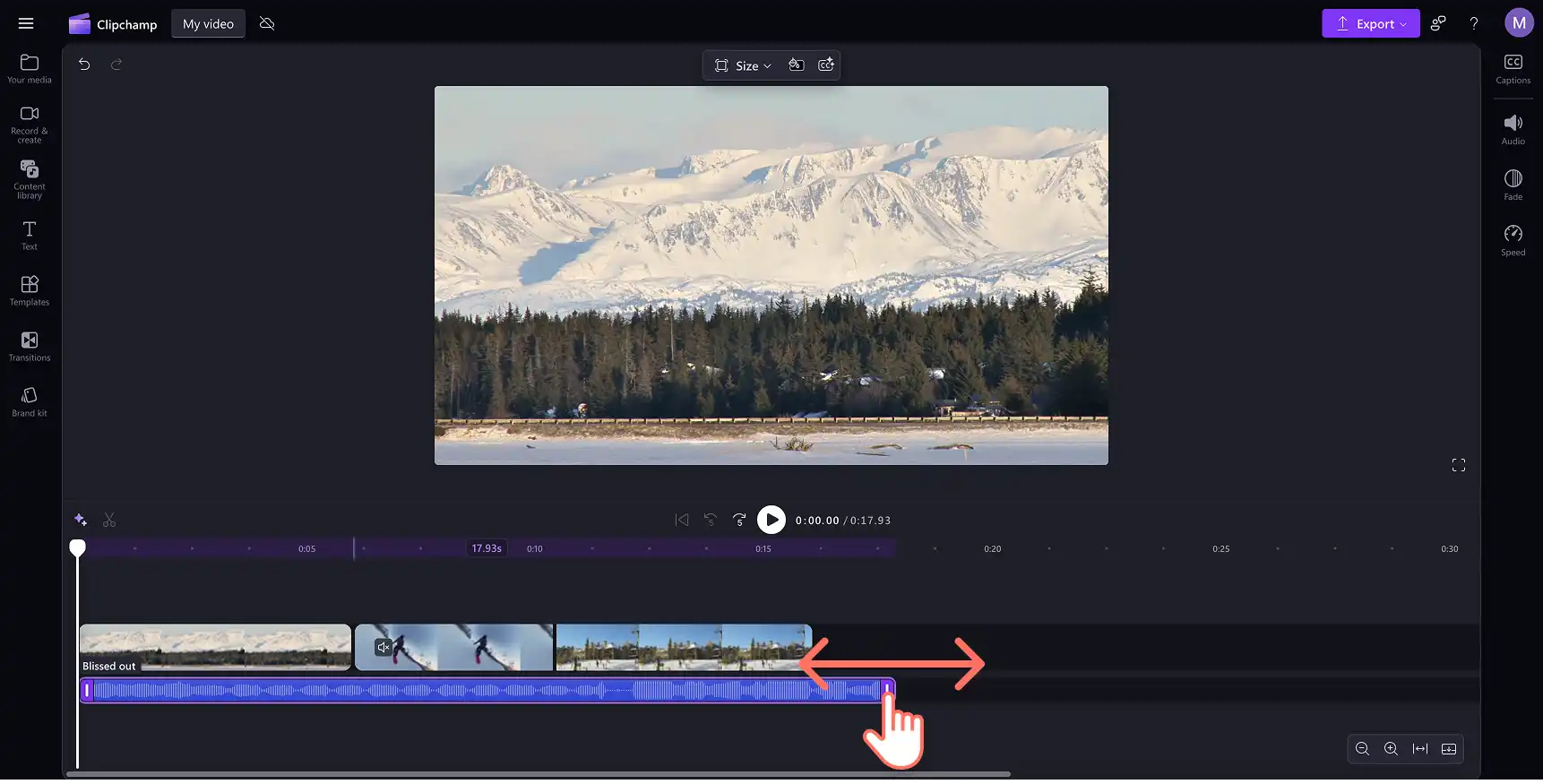Viewport: 1543px width, 784px height.
Task: Click the right trim handle of audio clip
Action: coord(887,690)
